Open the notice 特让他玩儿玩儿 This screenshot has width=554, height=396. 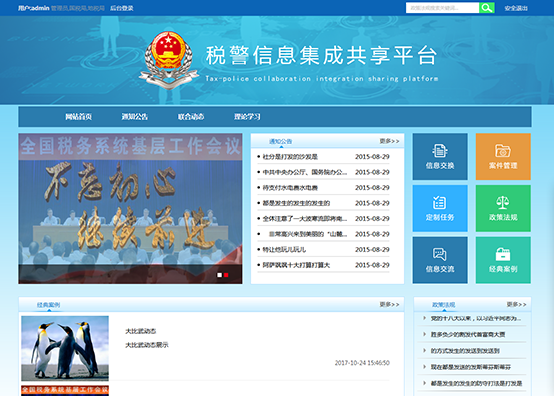pyautogui.click(x=284, y=250)
